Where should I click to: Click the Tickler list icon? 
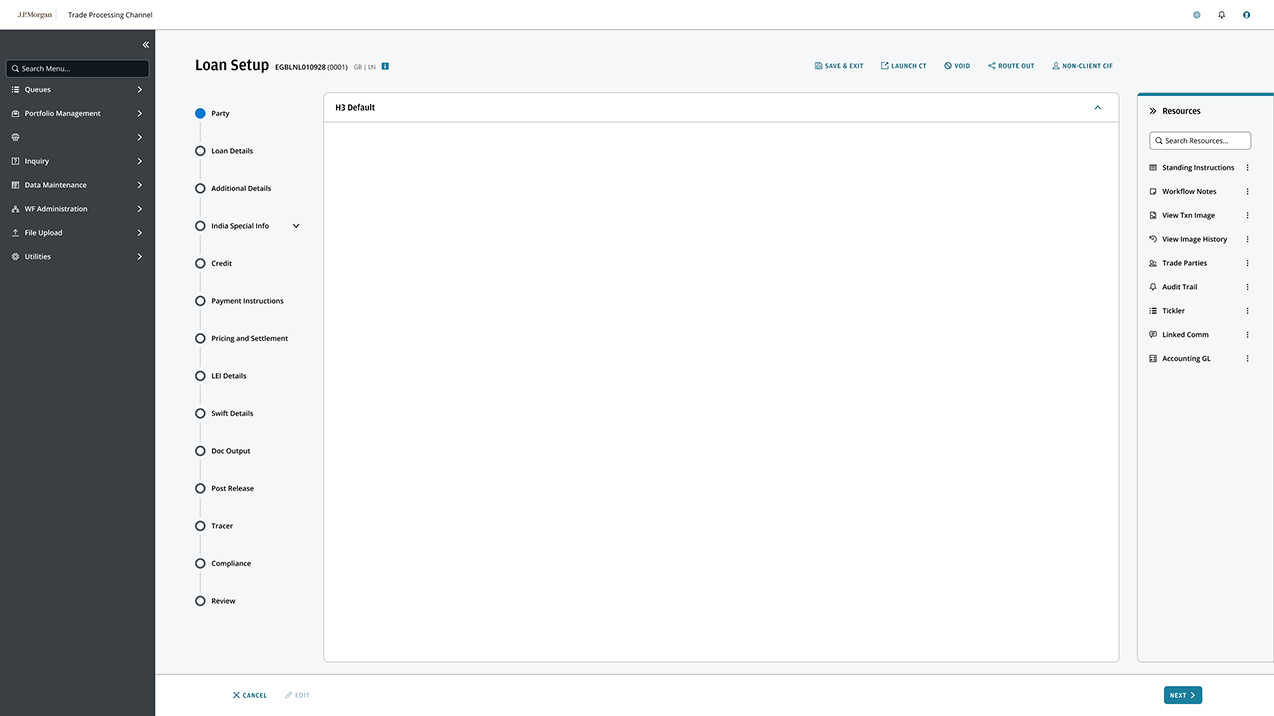[1153, 311]
